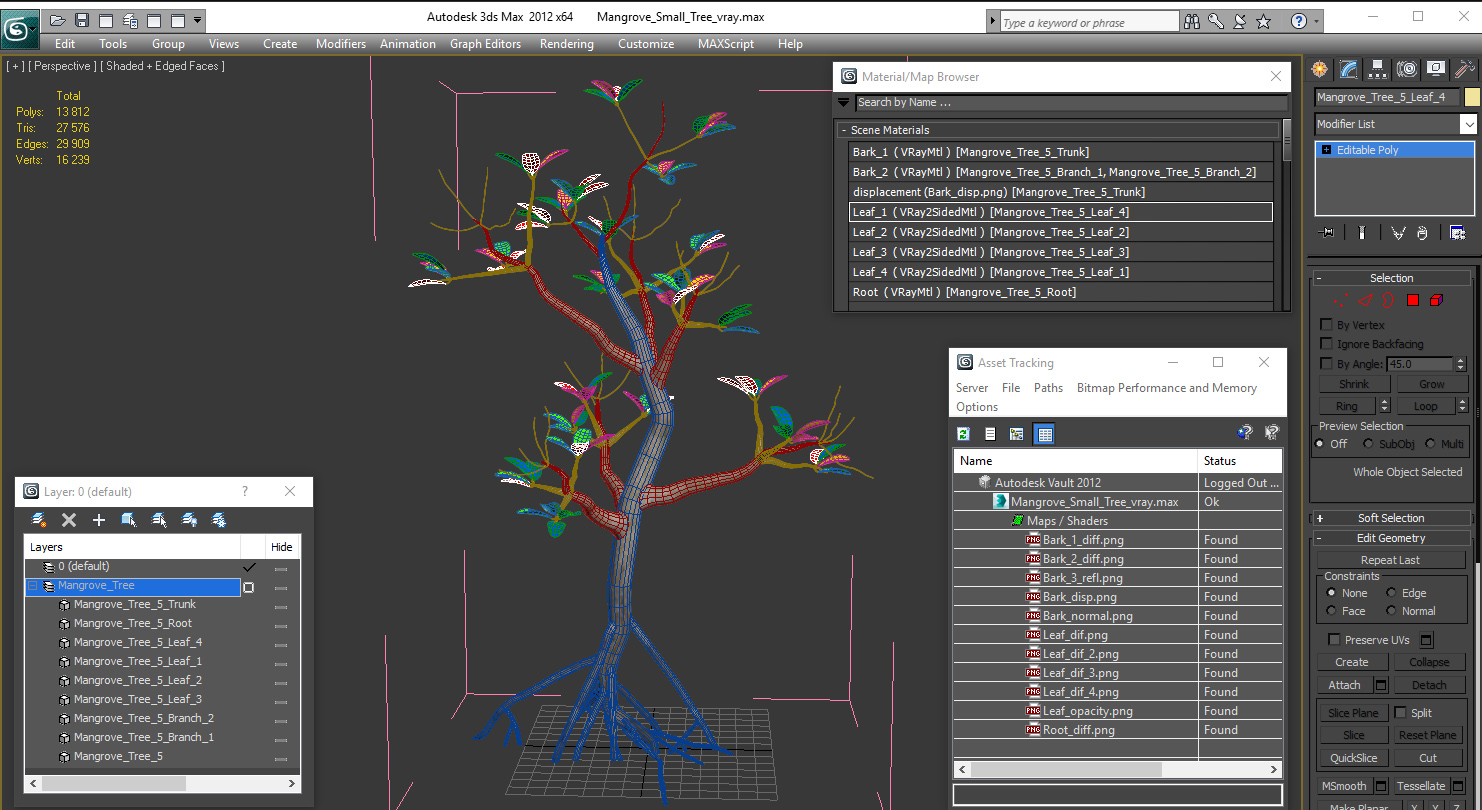
Task: Toggle By Vertex checkbox
Action: coord(1327,325)
